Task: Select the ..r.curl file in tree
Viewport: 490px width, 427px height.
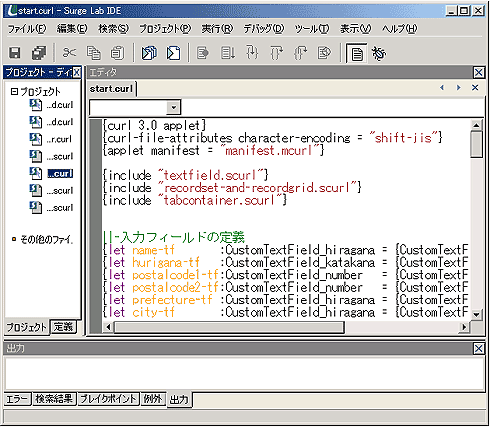Action: point(51,139)
